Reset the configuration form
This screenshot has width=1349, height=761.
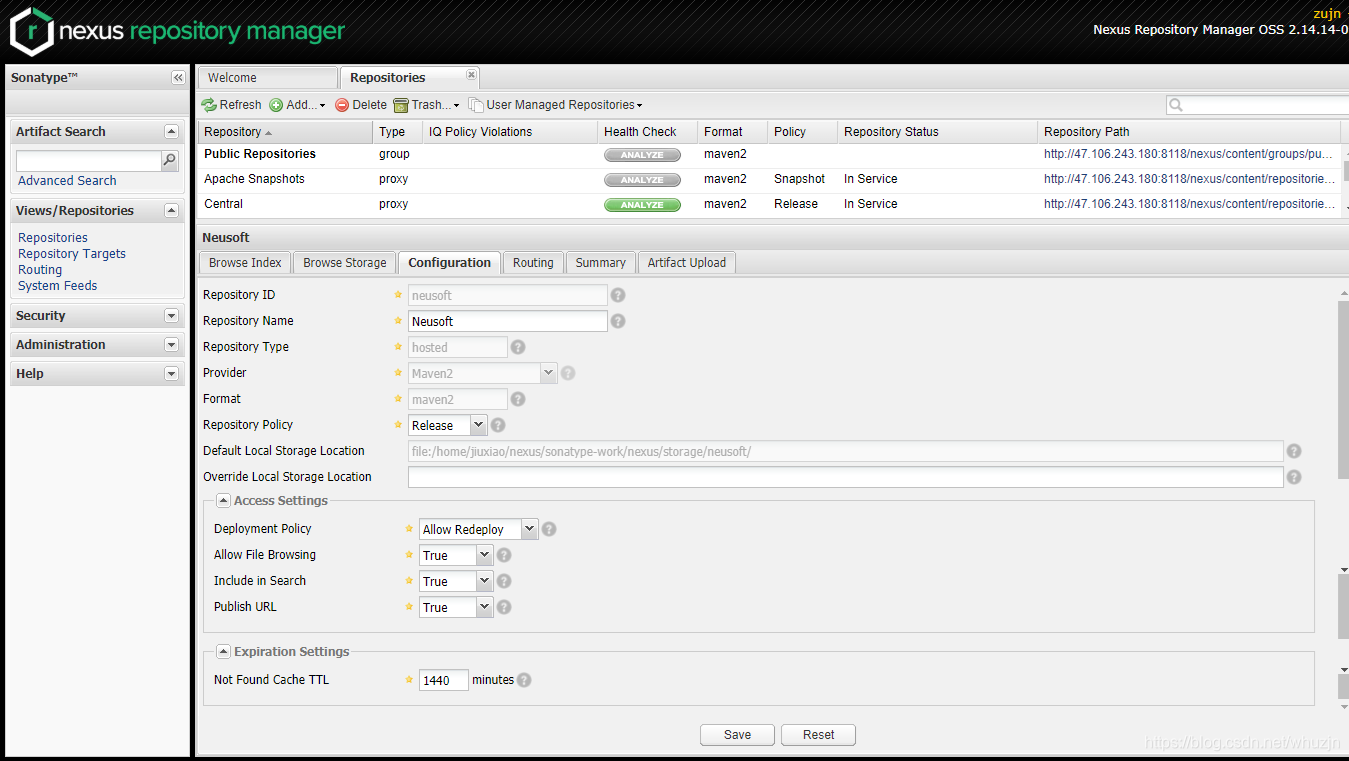point(818,735)
